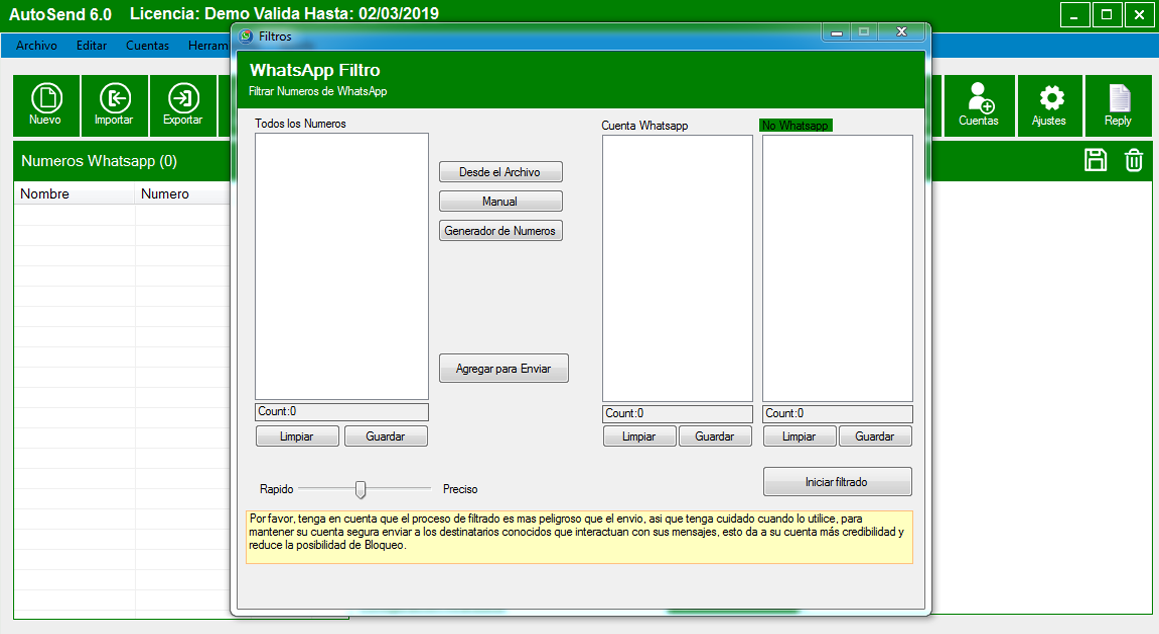Viewport: 1159px width, 634px height.
Task: Click inside the Todos los Numeros list box
Action: coord(341,267)
